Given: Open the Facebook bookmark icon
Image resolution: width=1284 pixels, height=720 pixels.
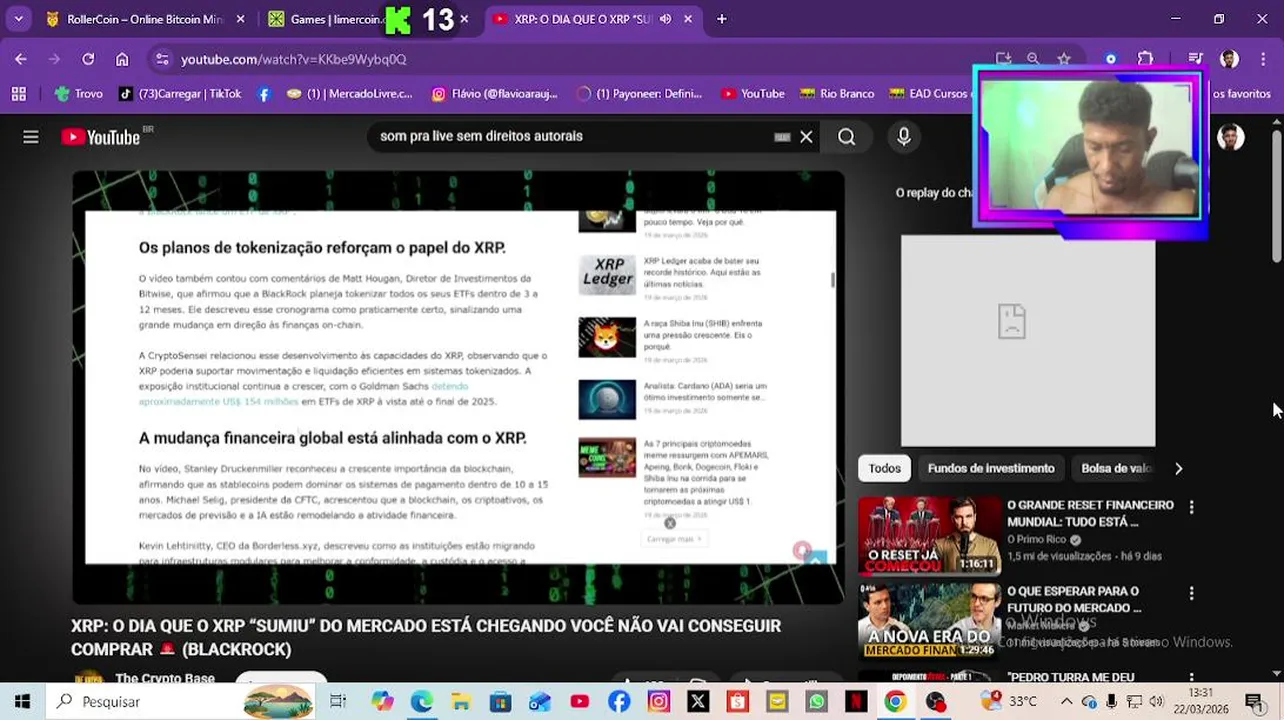Looking at the screenshot, I should pos(264,94).
